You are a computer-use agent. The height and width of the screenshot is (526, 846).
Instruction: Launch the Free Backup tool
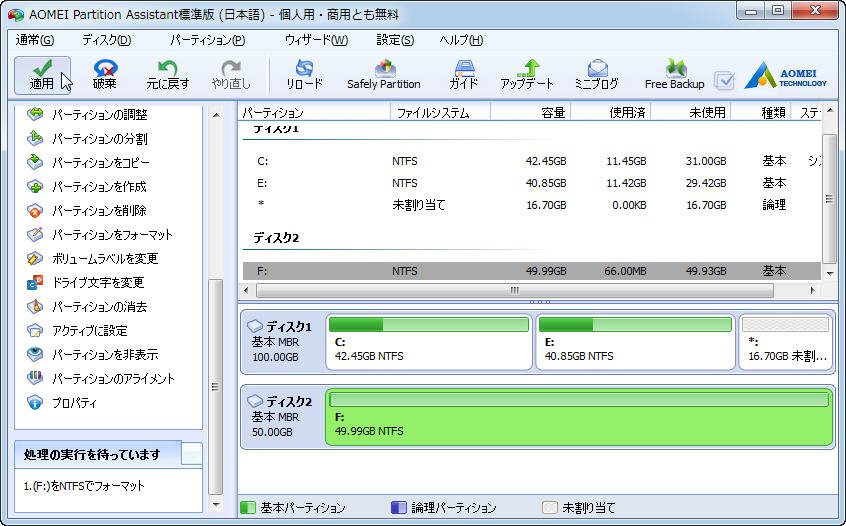(x=674, y=75)
